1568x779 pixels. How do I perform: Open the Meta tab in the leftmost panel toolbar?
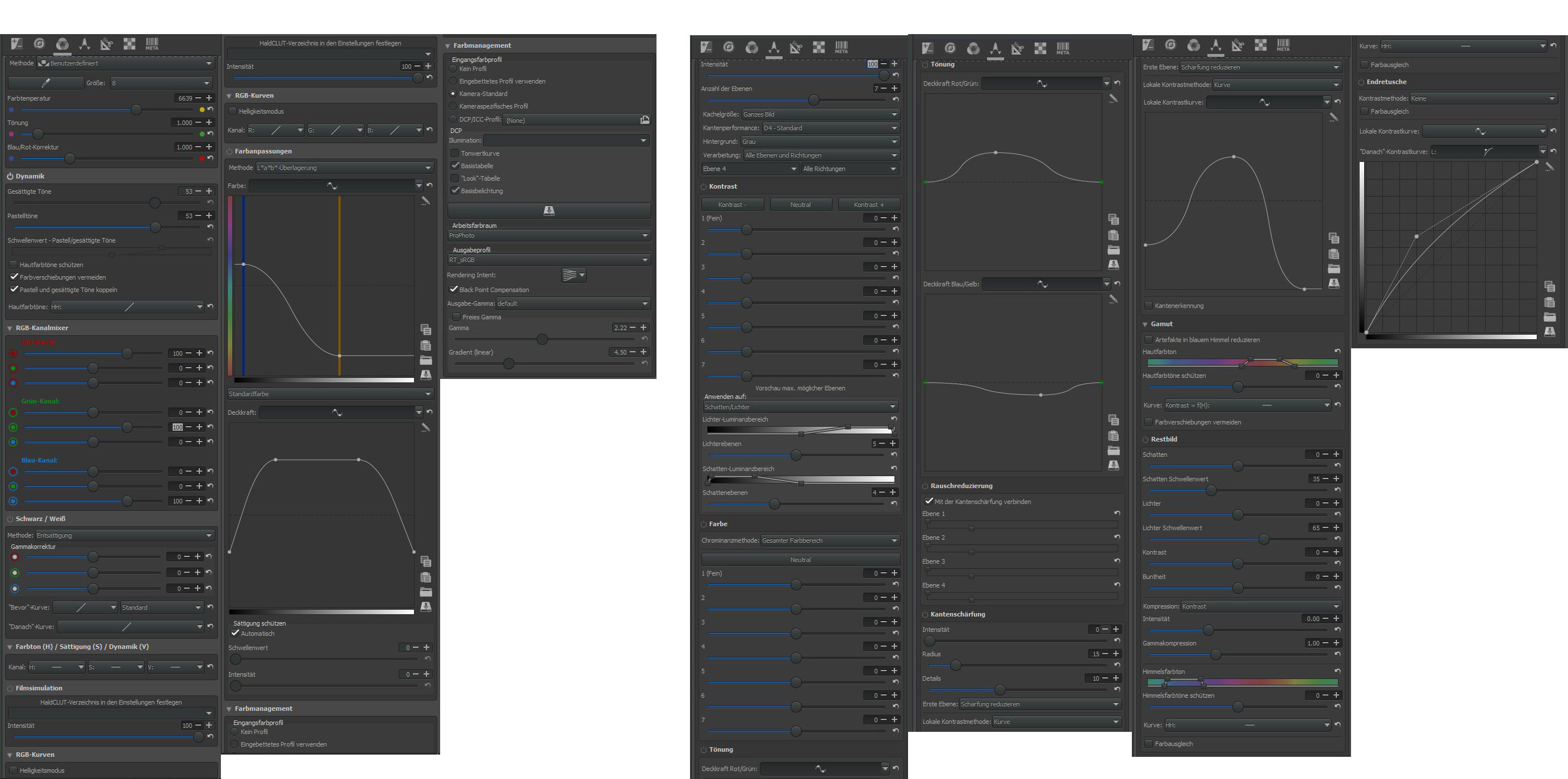[152, 44]
